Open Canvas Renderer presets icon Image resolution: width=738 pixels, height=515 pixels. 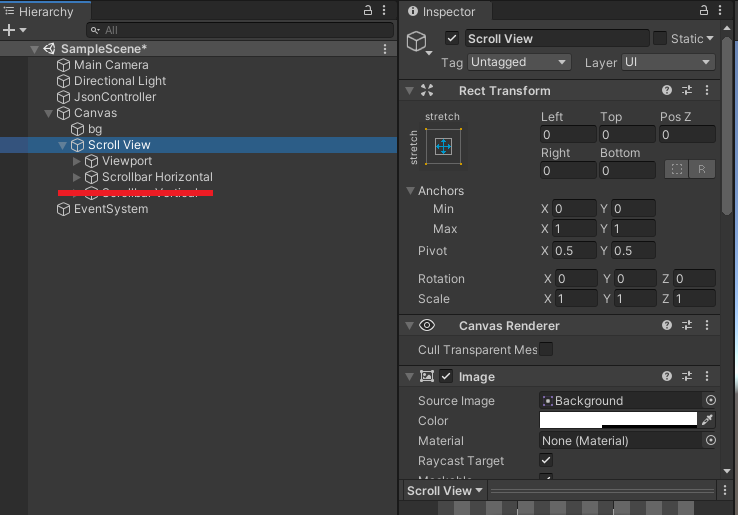point(687,325)
